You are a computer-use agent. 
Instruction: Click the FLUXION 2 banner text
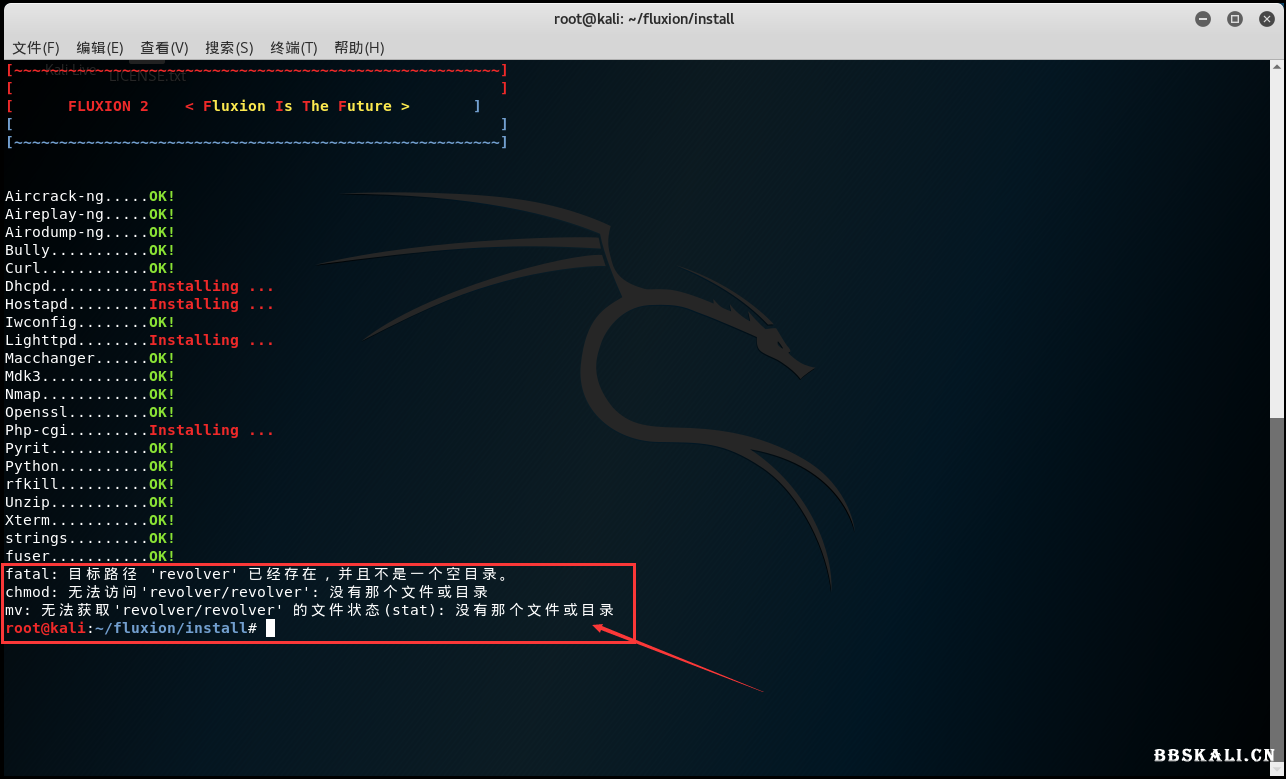(108, 106)
